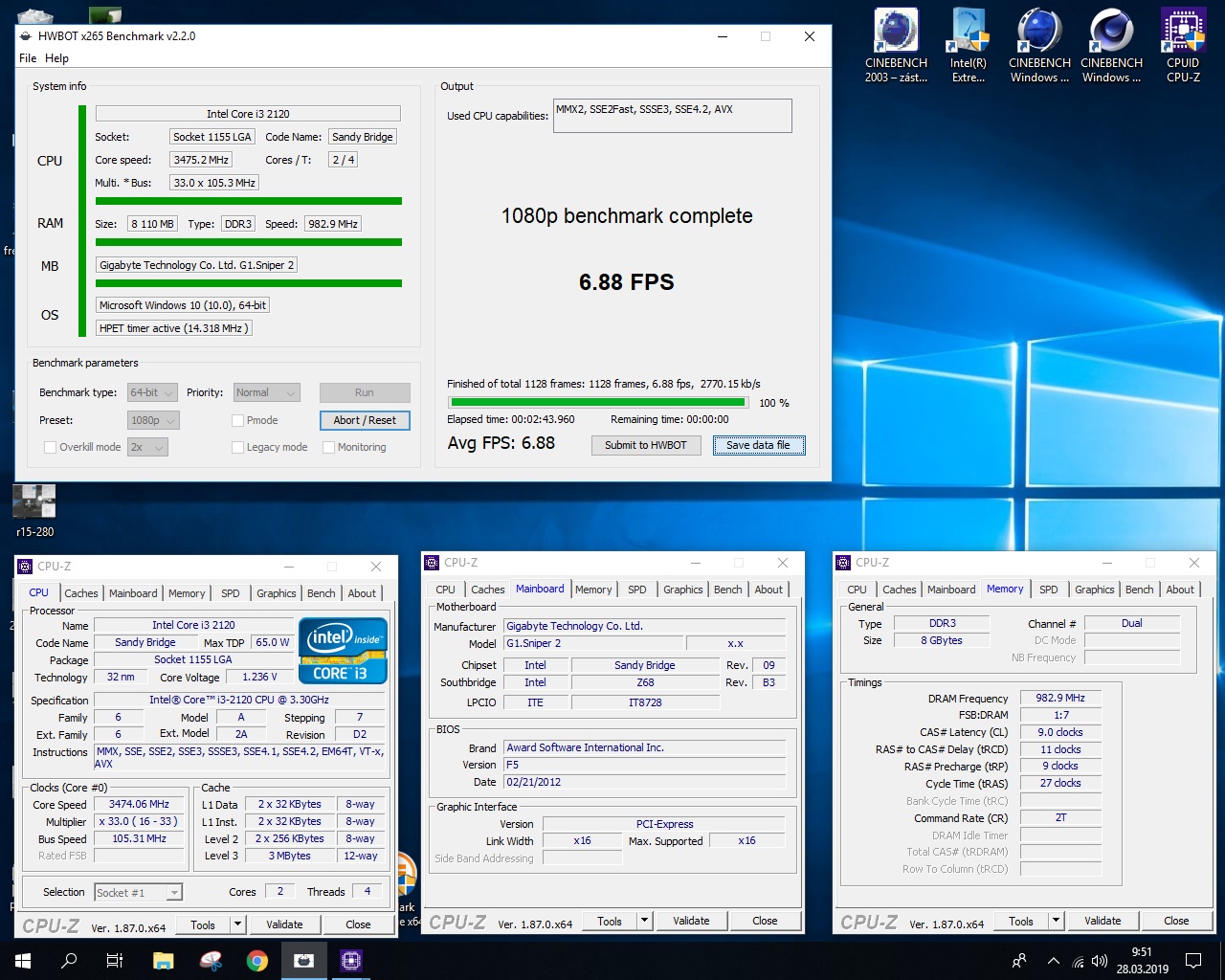Open Windows Start menu

click(x=23, y=961)
